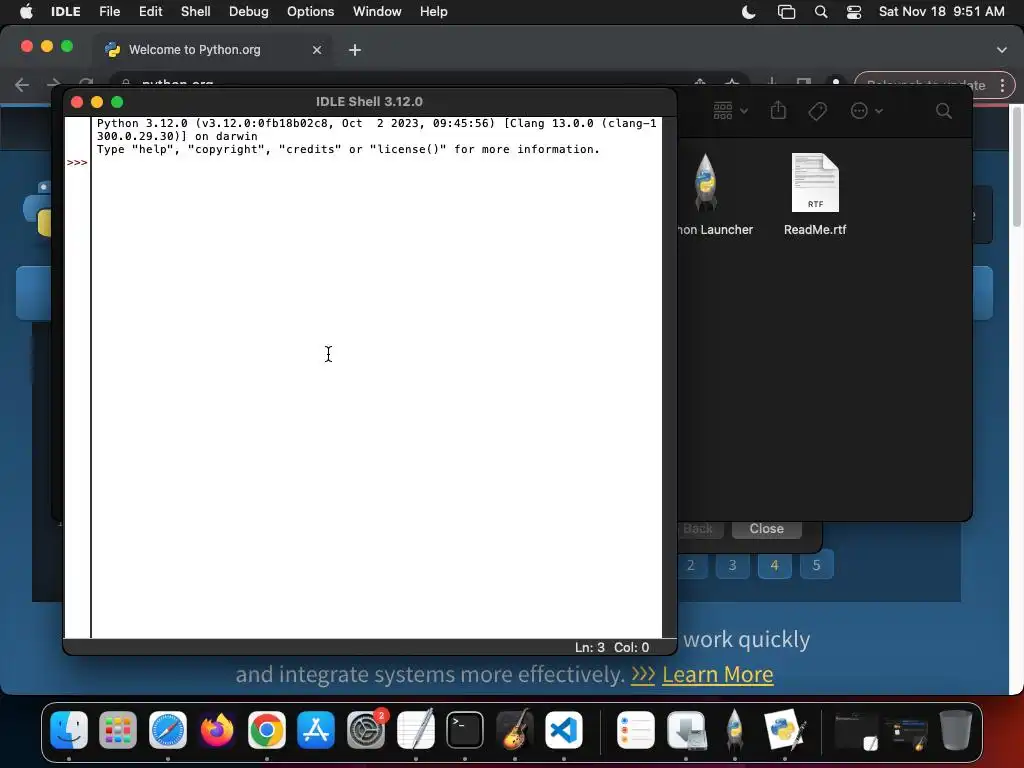Screen dimensions: 1024x768
Task: Click the Finder window tag icon
Action: pos(817,111)
